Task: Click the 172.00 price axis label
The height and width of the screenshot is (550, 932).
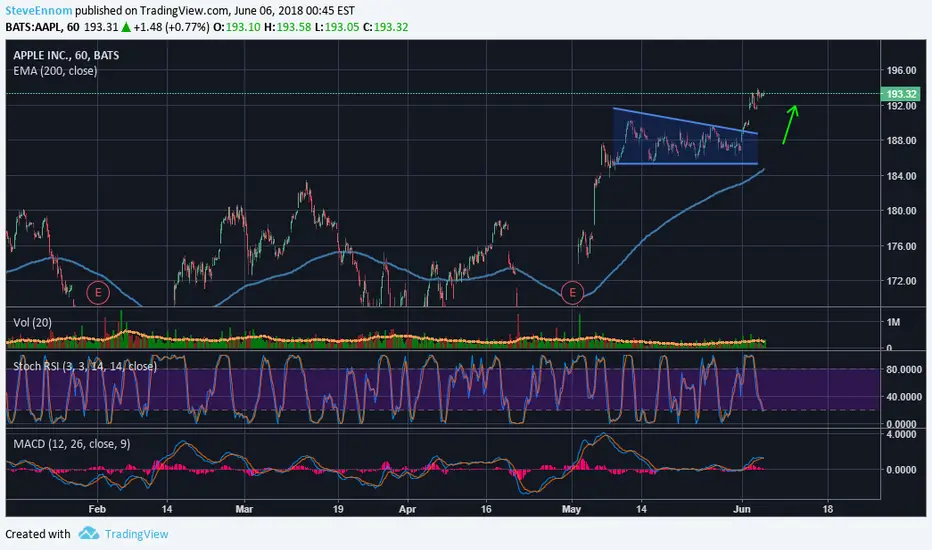Action: (901, 281)
